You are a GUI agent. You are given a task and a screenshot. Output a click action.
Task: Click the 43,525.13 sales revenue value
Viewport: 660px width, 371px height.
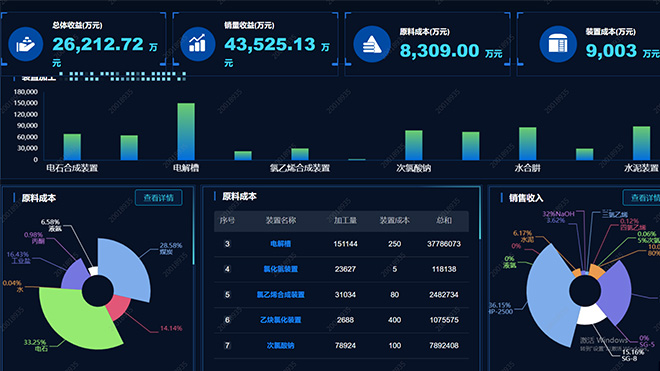pos(270,44)
